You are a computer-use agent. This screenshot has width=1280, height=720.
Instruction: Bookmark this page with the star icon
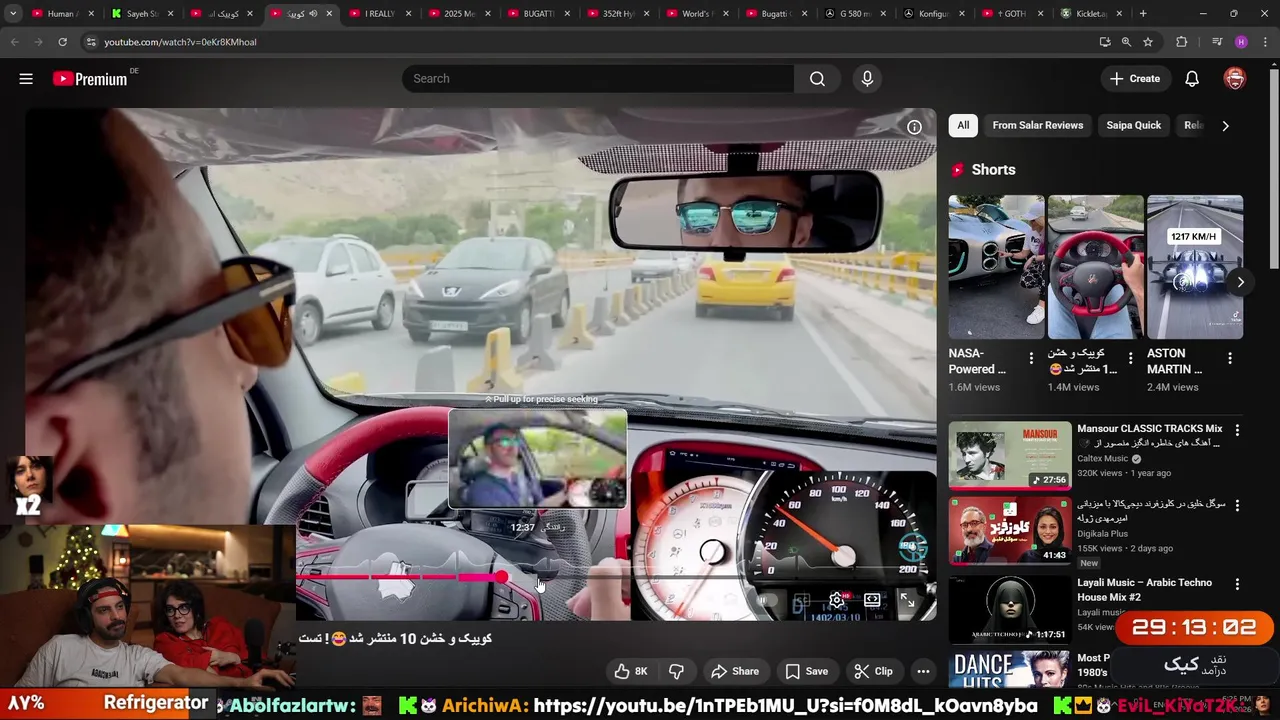coord(1148,42)
